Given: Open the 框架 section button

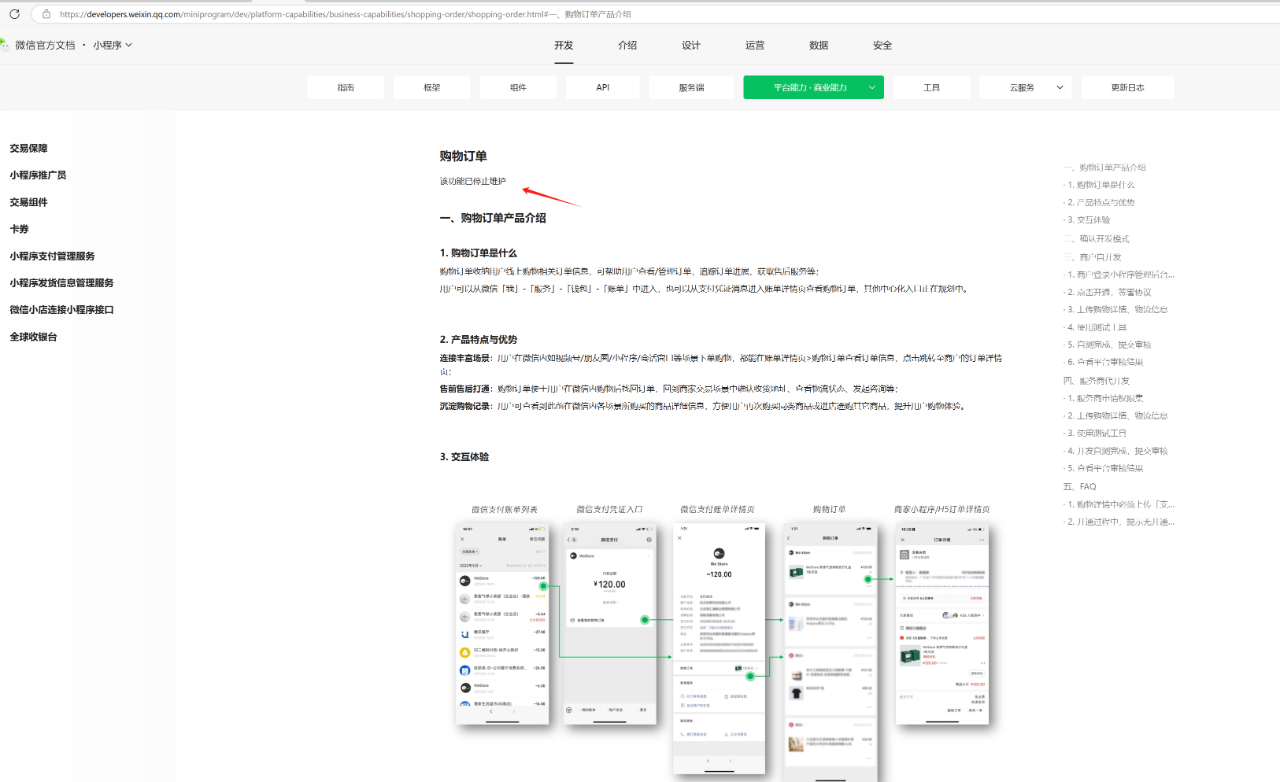Looking at the screenshot, I should click(432, 87).
